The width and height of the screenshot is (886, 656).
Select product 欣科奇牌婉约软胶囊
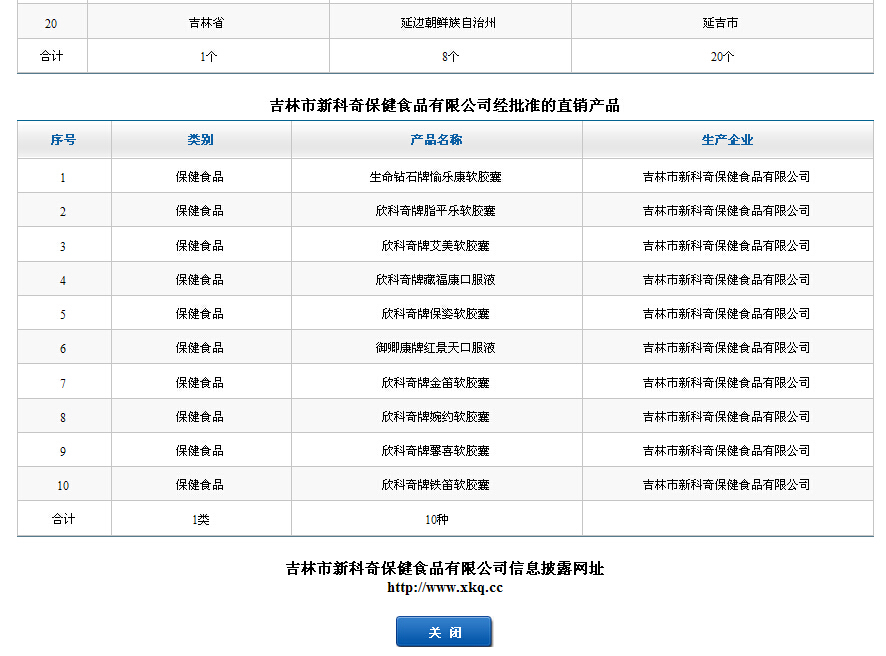[x=436, y=416]
